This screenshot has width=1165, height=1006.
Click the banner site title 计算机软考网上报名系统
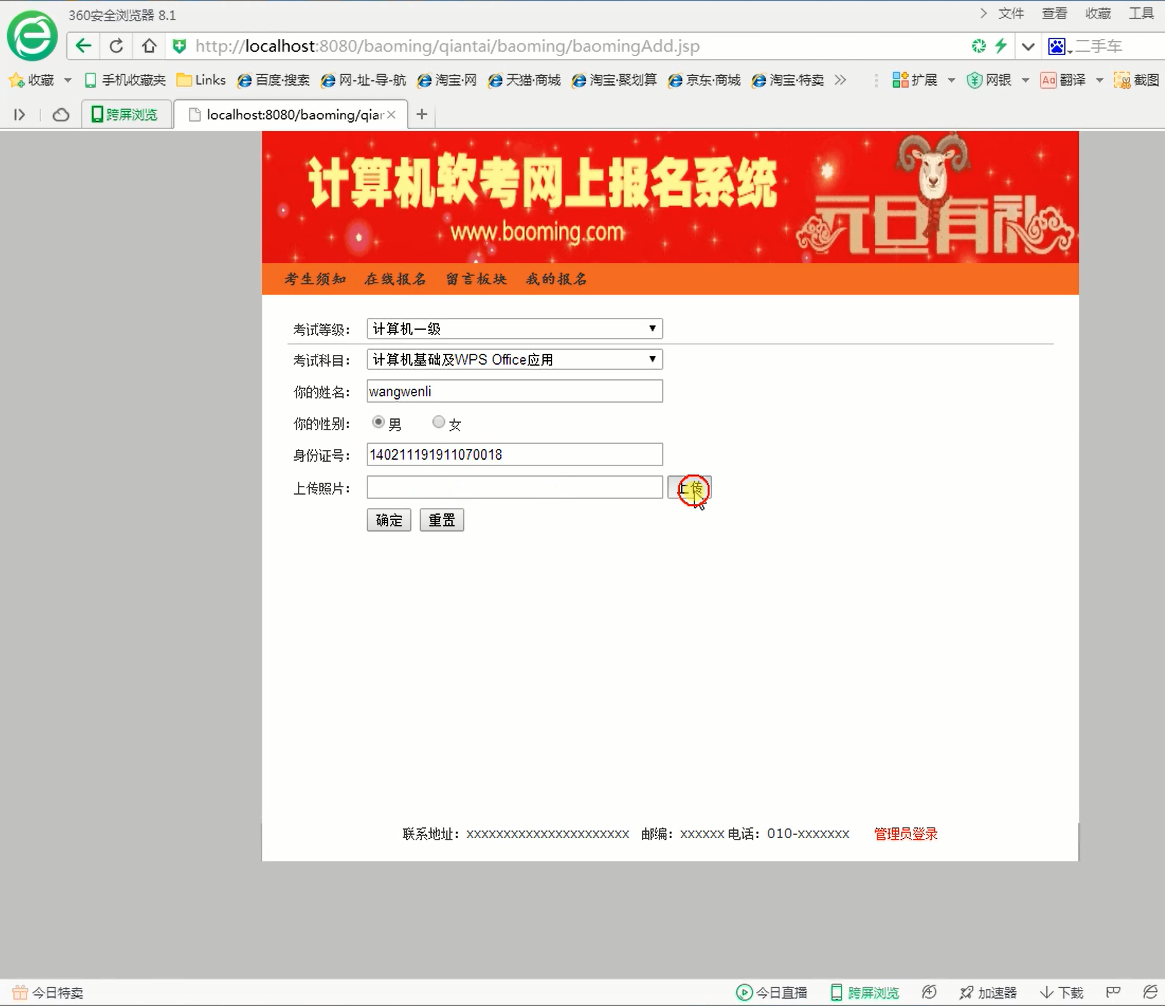pos(542,182)
